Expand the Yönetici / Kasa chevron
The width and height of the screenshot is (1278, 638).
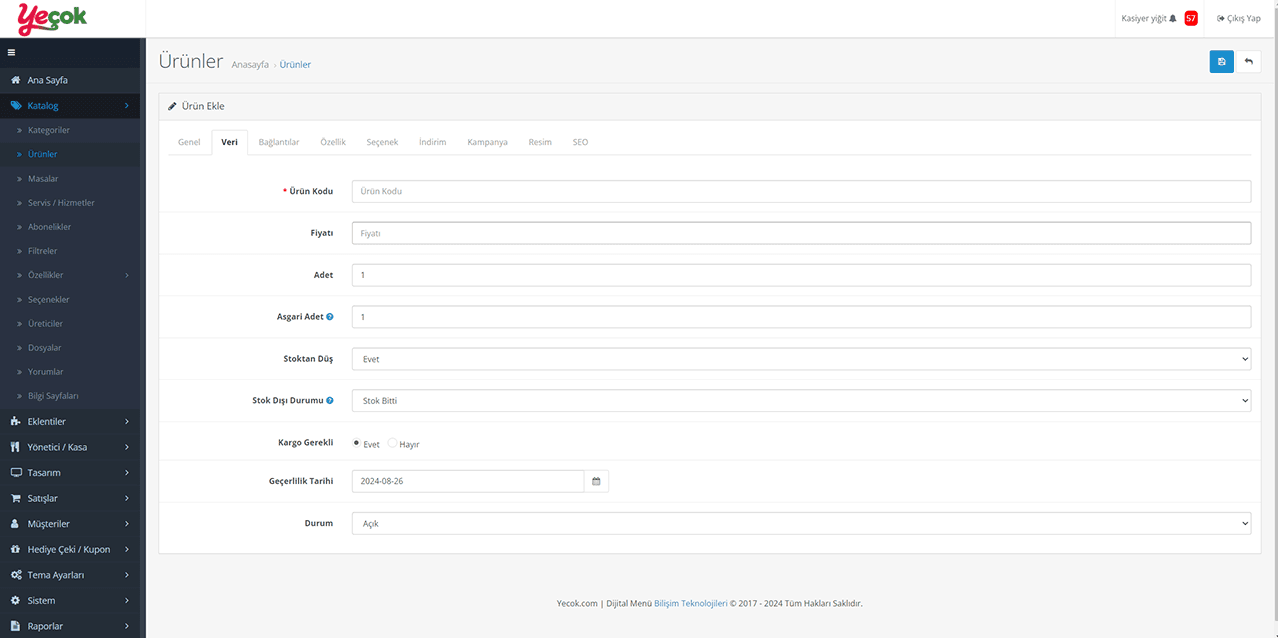click(x=126, y=447)
